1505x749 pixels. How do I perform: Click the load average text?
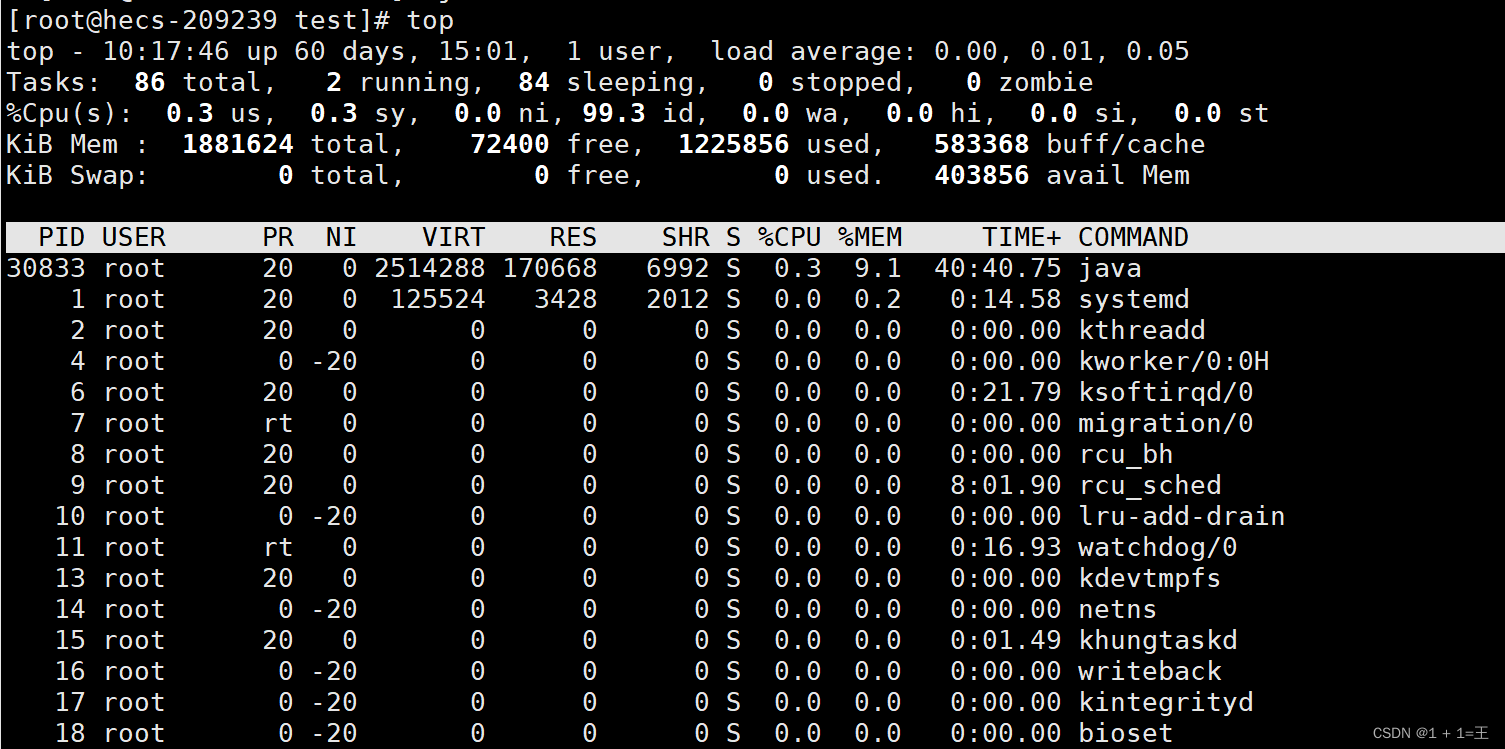(950, 52)
